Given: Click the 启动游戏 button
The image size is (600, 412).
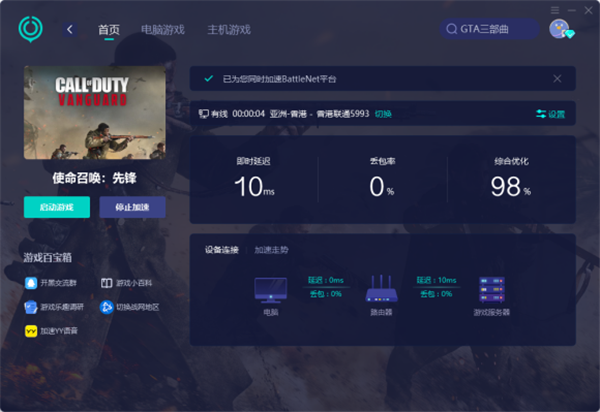Looking at the screenshot, I should point(57,207).
